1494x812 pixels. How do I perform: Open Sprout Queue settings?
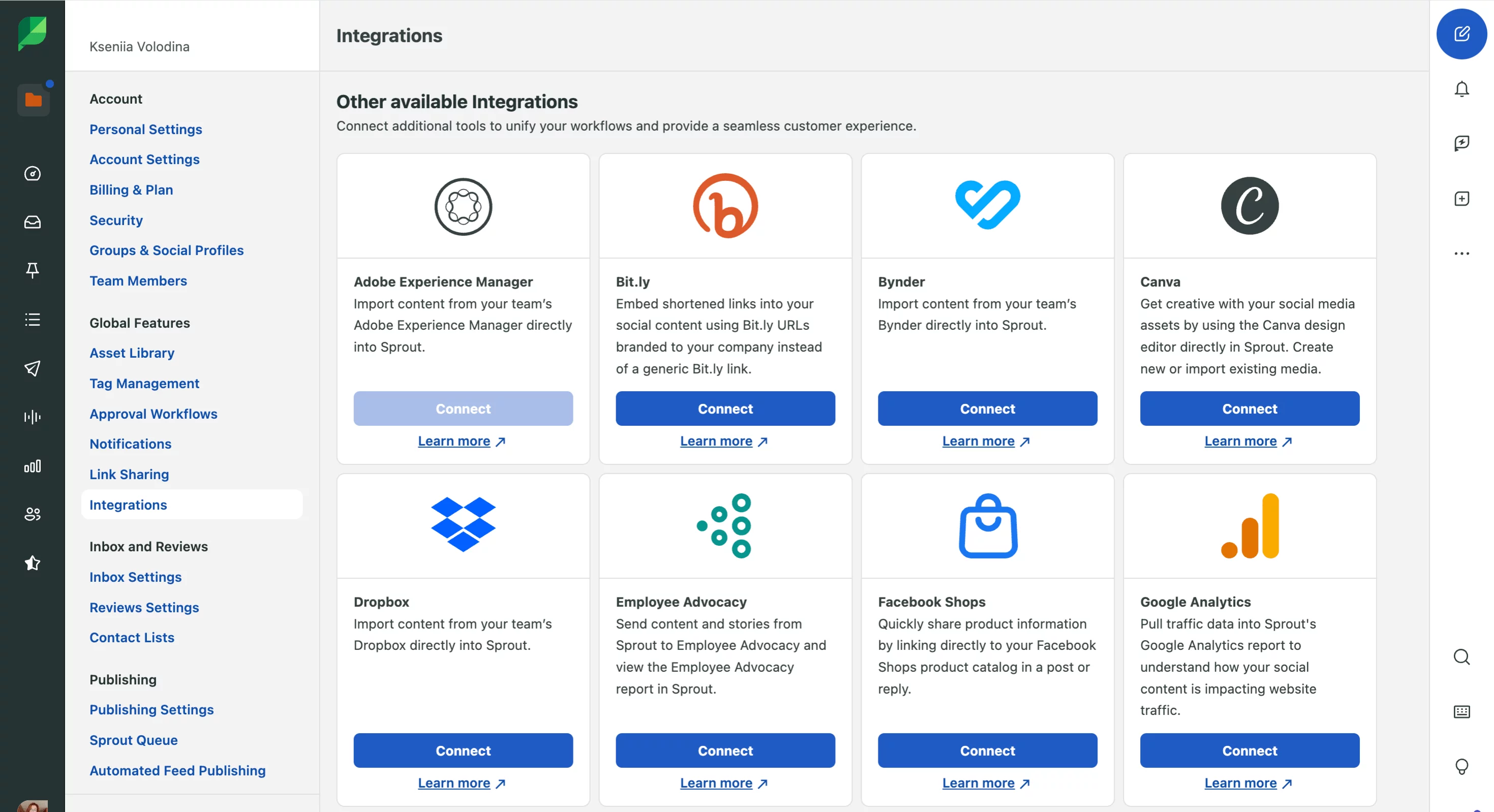point(133,740)
